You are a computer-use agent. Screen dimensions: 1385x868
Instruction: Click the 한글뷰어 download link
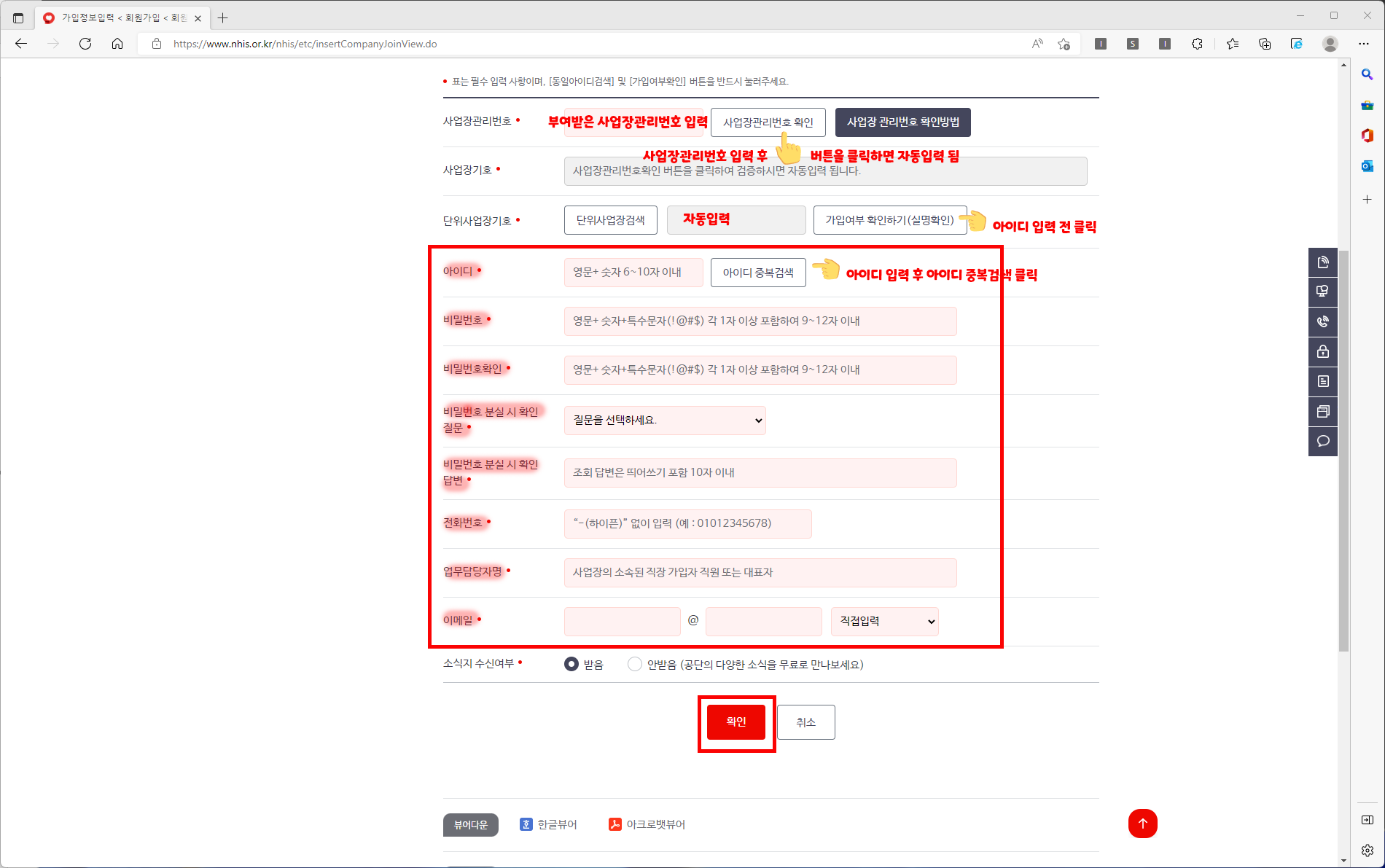pyautogui.click(x=548, y=824)
